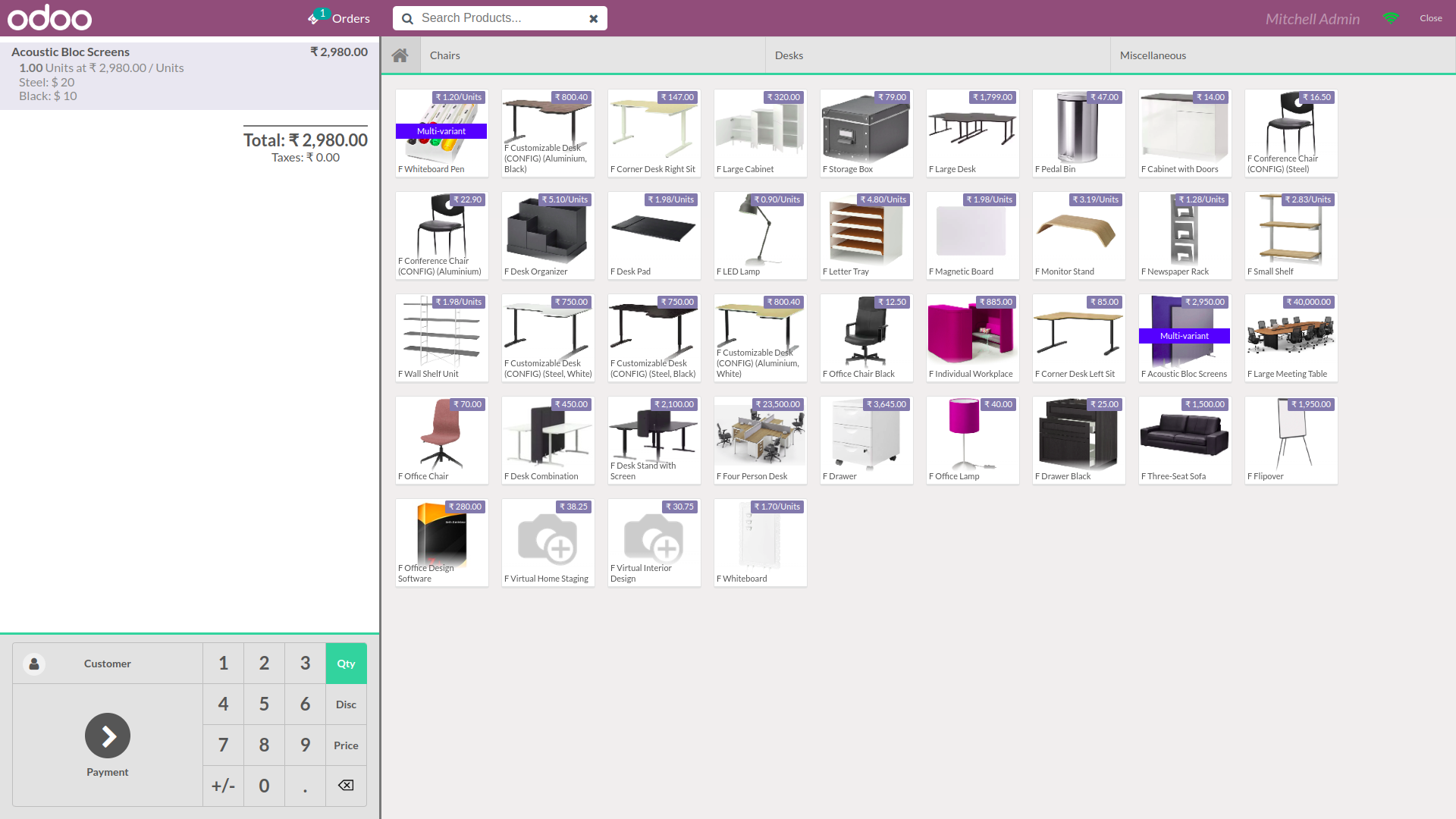Open the Orders ticket icon
The image size is (1456, 819).
313,18
